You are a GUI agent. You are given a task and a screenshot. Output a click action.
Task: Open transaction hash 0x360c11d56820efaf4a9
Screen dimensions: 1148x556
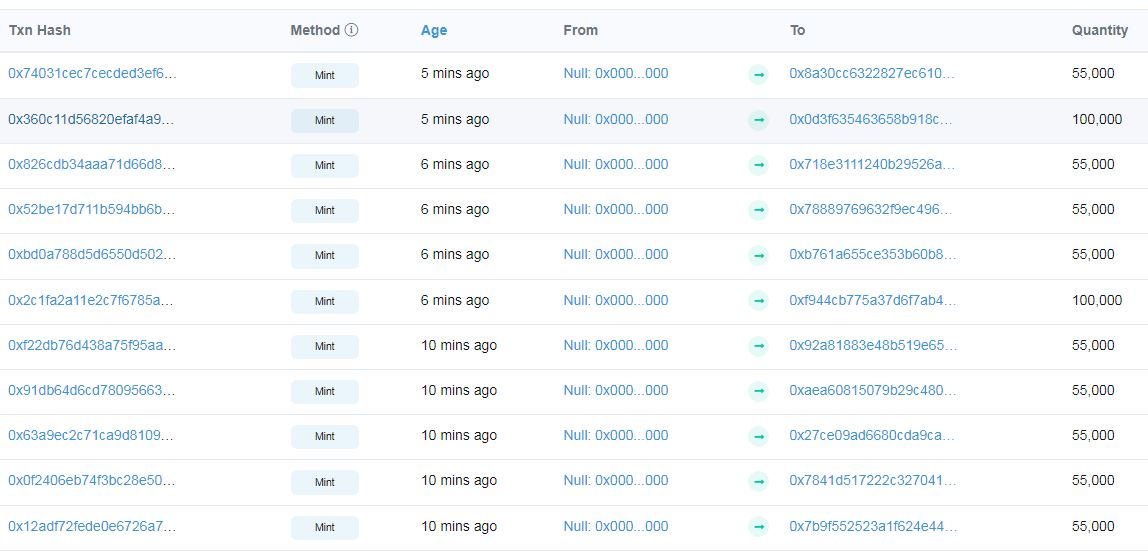point(92,119)
